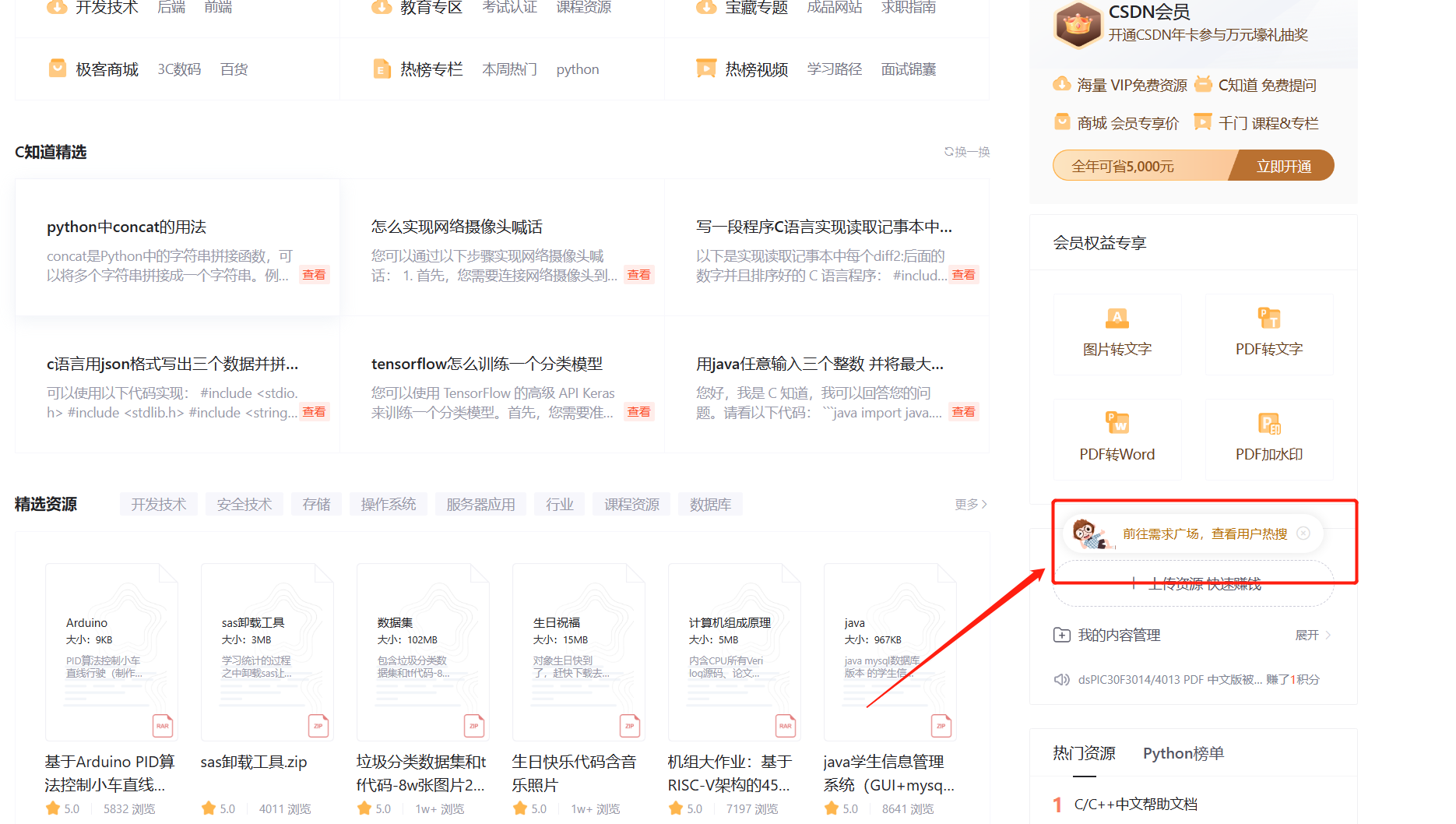
Task: Open 机组大作业 RISC-V架构 resource title
Action: click(x=730, y=773)
